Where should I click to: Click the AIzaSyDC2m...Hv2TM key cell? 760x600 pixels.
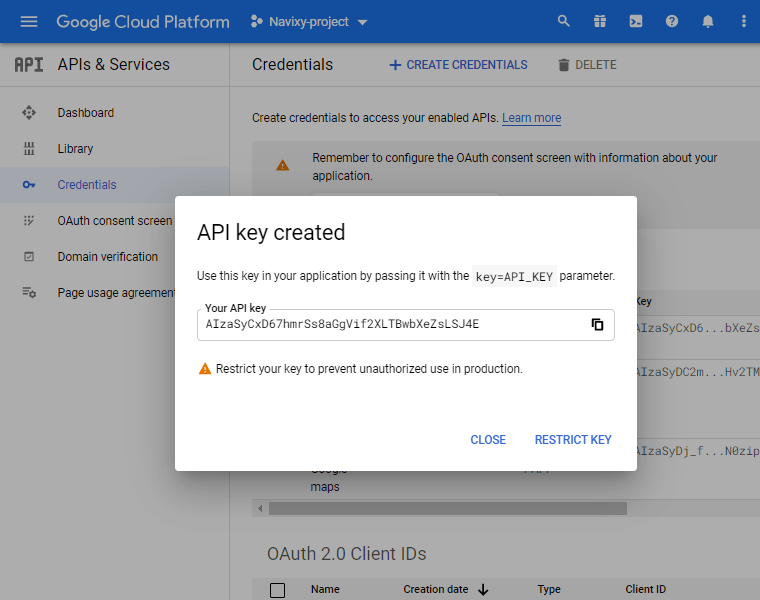698,372
